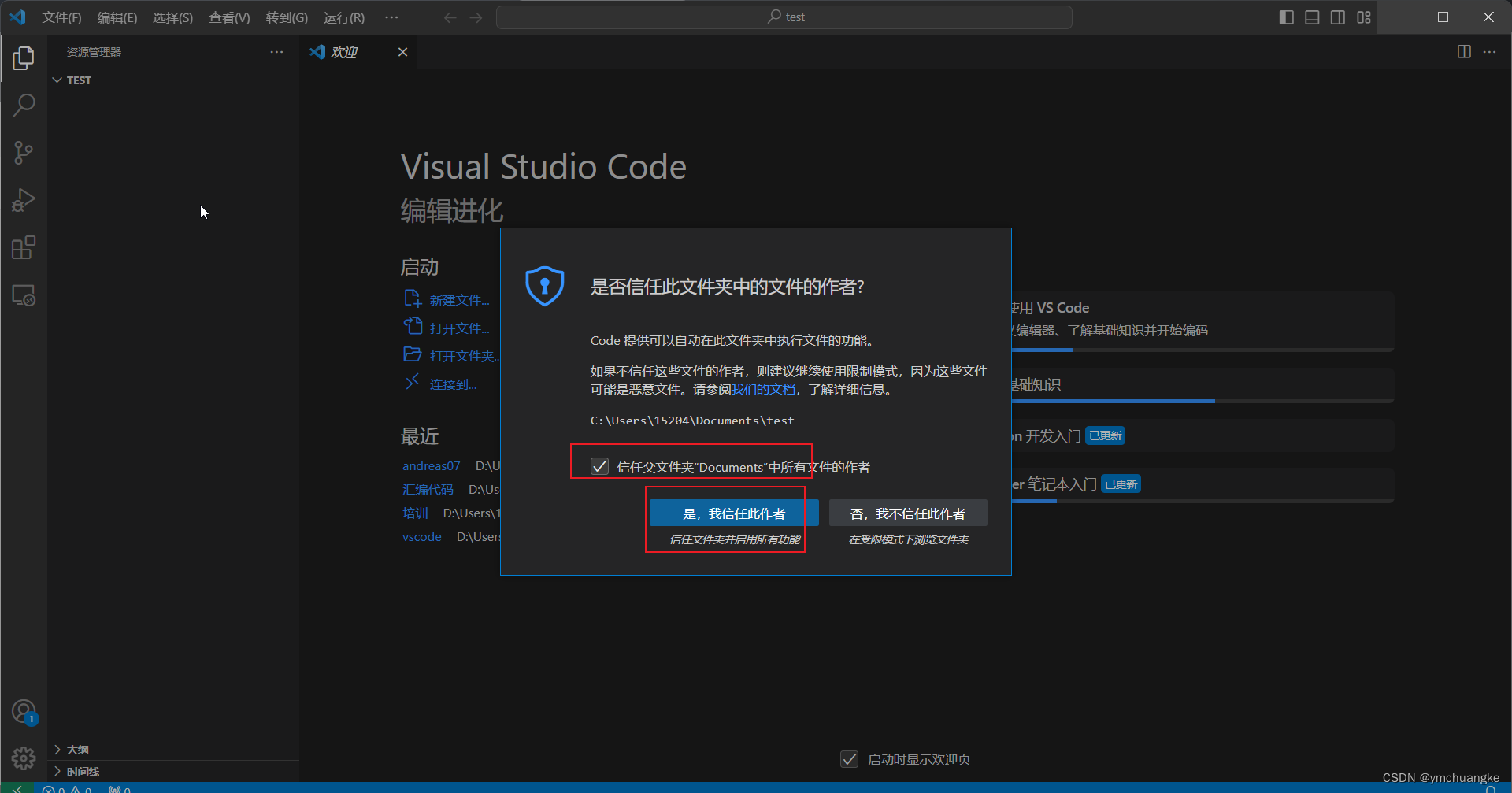
Task: Toggle show welcome page on startup checkbox
Action: [849, 759]
